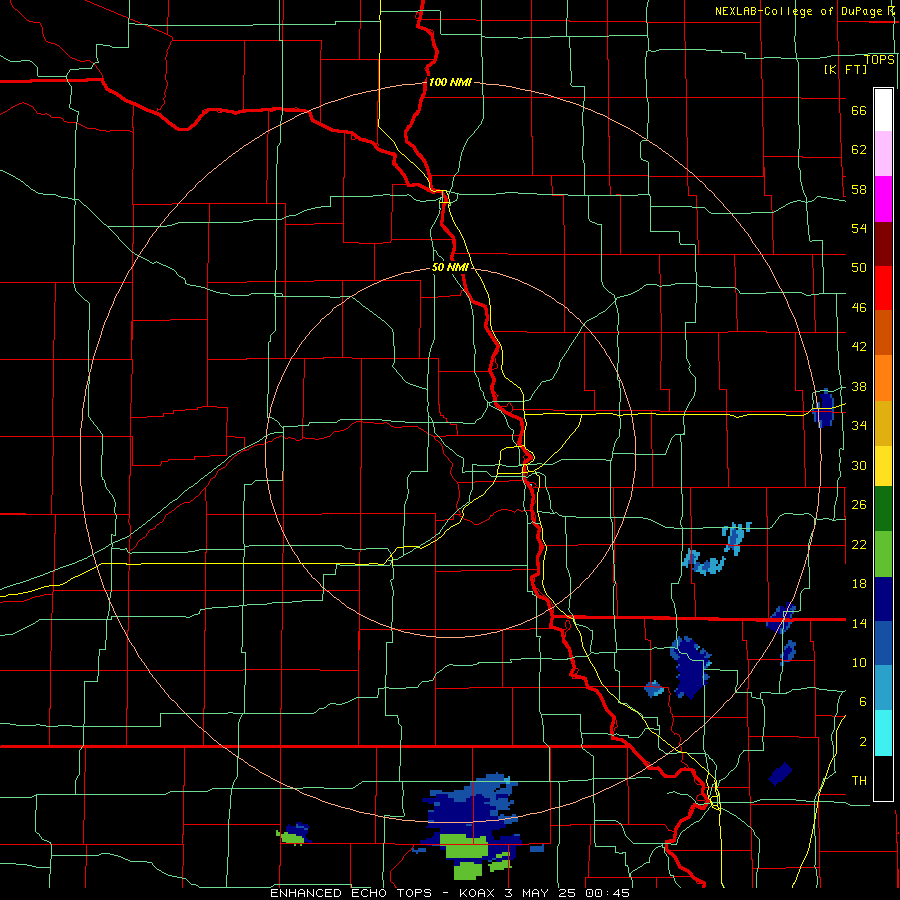Click the black TH legend swatch
The height and width of the screenshot is (900, 900).
(883, 778)
